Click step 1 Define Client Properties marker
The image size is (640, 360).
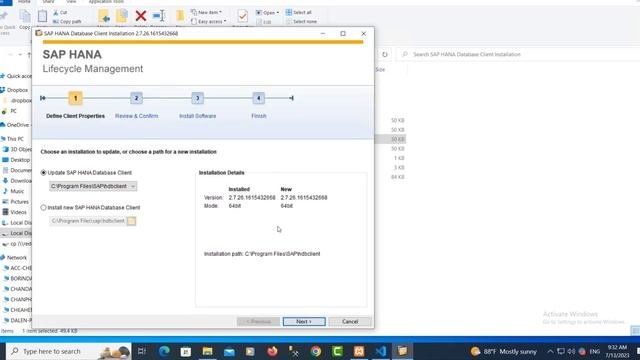(x=76, y=98)
